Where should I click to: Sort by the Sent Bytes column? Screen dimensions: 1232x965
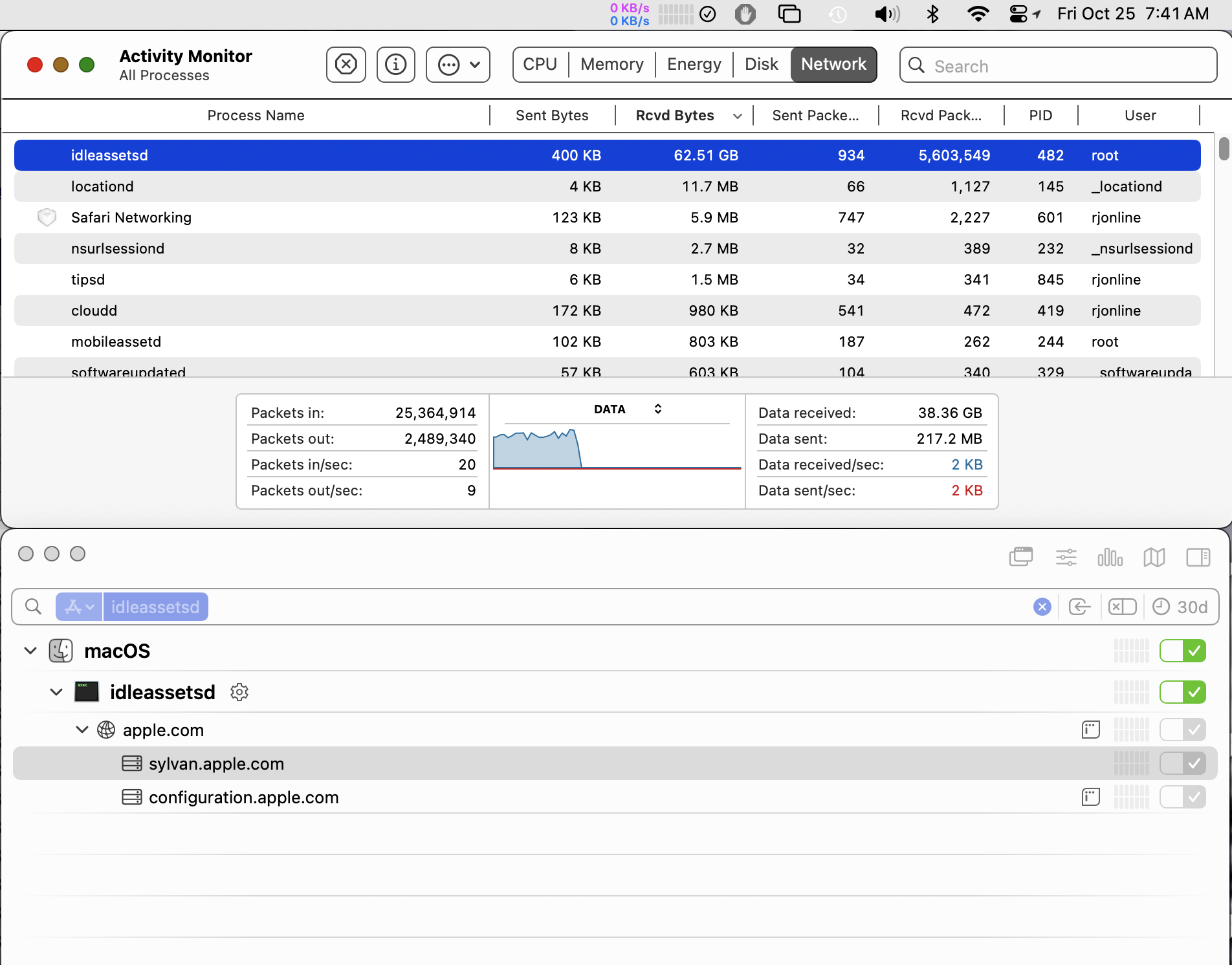[552, 115]
